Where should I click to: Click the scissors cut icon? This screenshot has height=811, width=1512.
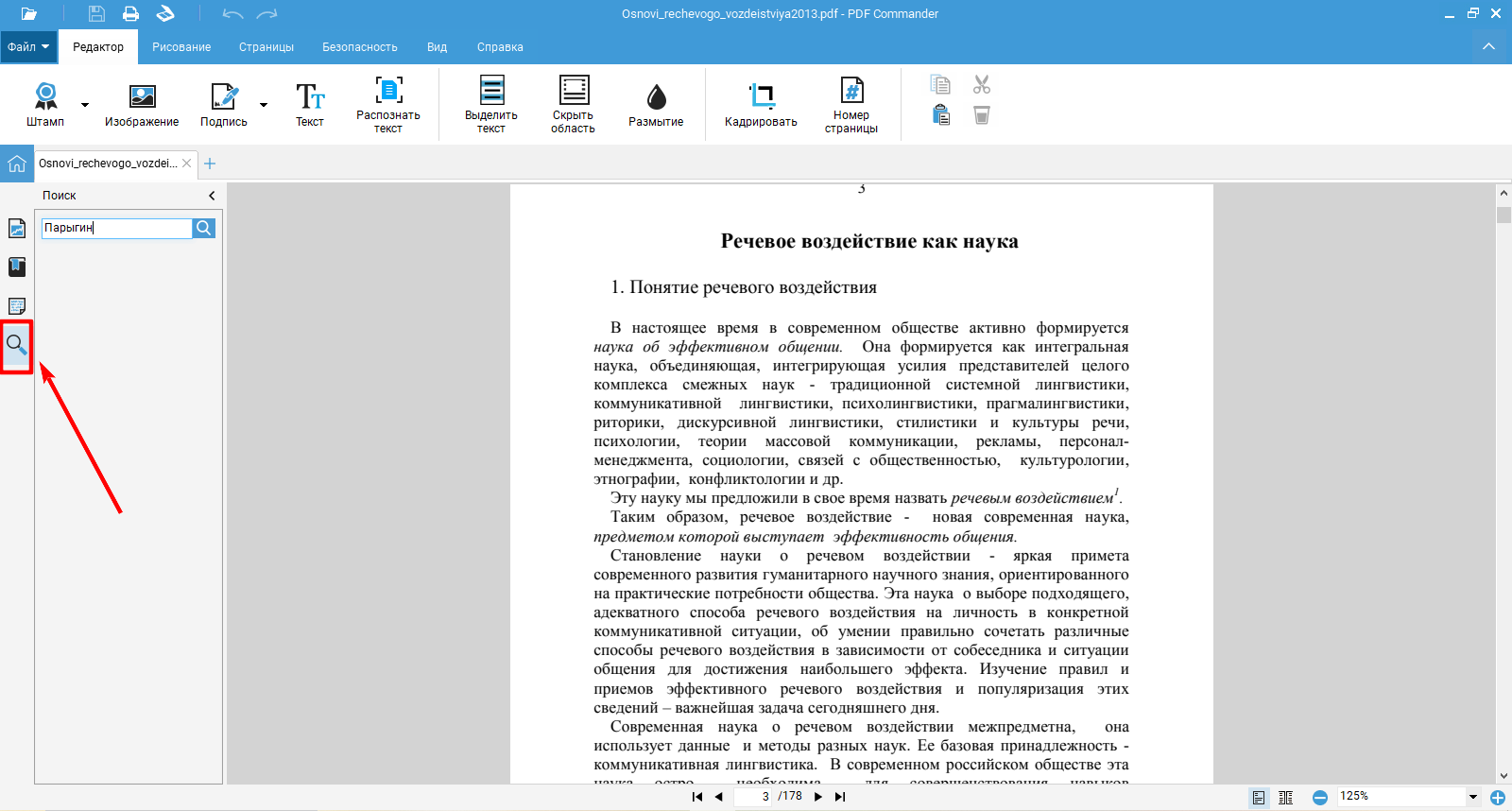click(x=982, y=85)
